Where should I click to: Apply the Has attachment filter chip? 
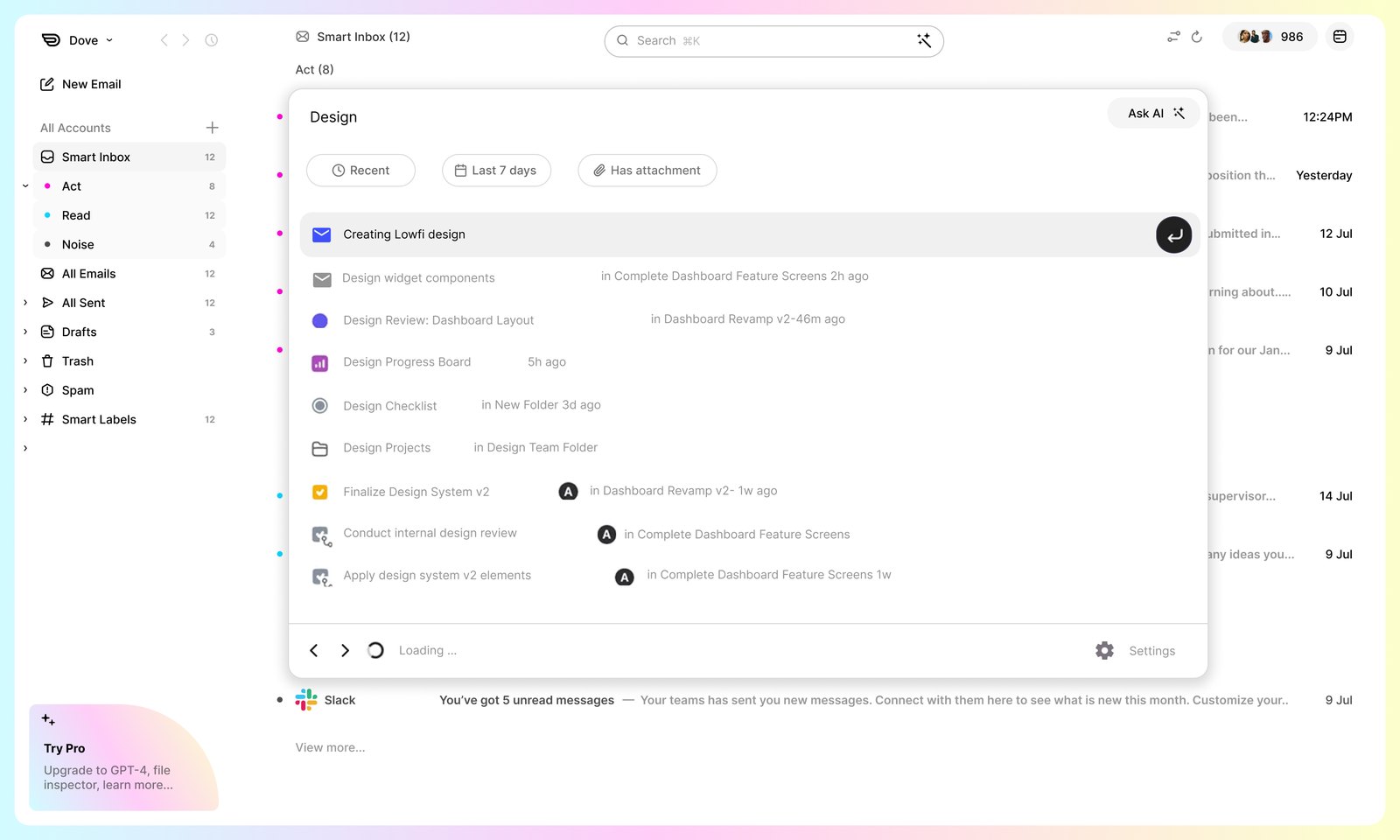pos(647,171)
